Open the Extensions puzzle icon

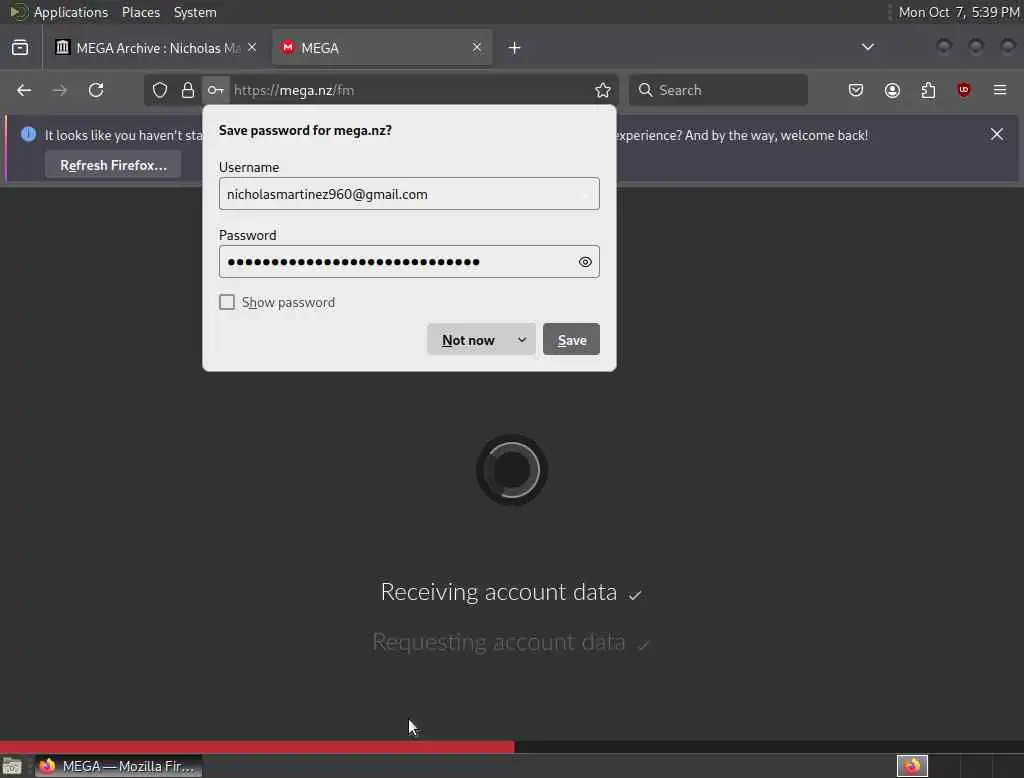(x=928, y=90)
